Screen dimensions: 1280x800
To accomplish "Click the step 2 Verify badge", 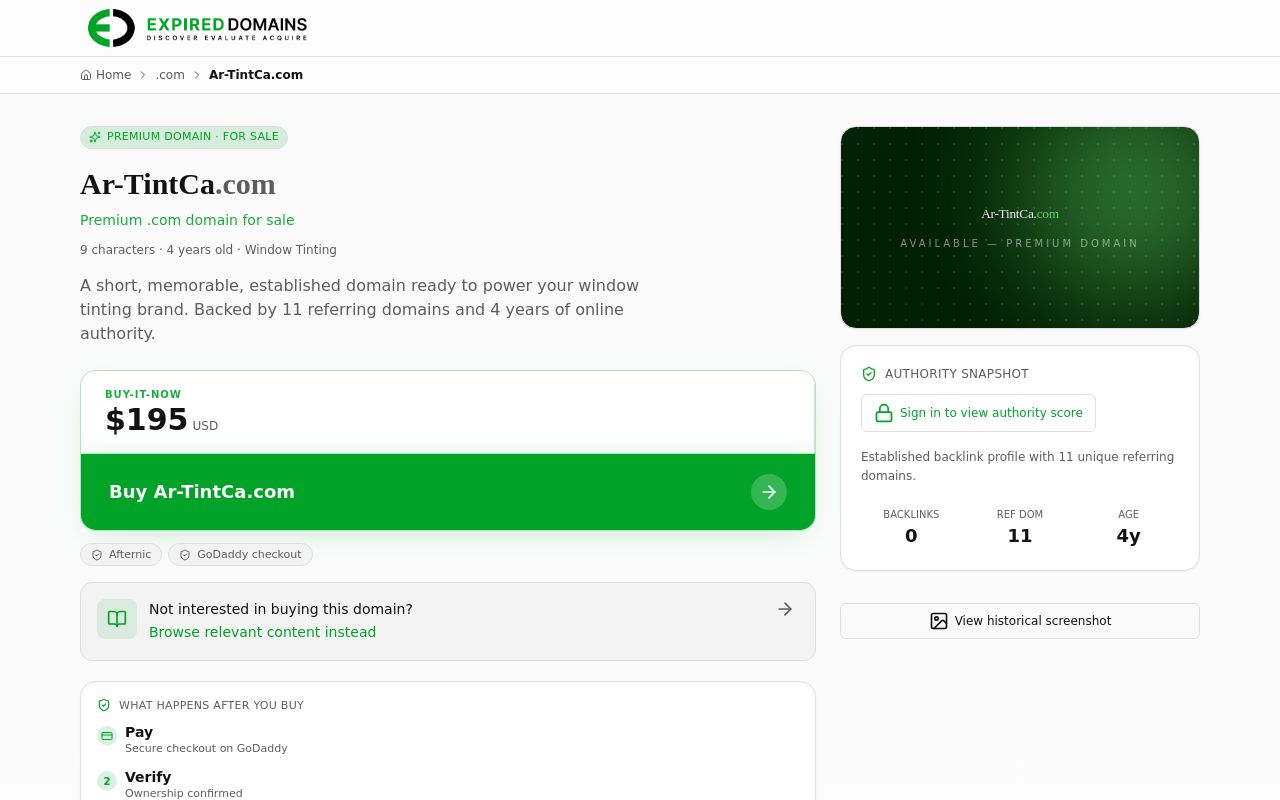I will coord(107,781).
